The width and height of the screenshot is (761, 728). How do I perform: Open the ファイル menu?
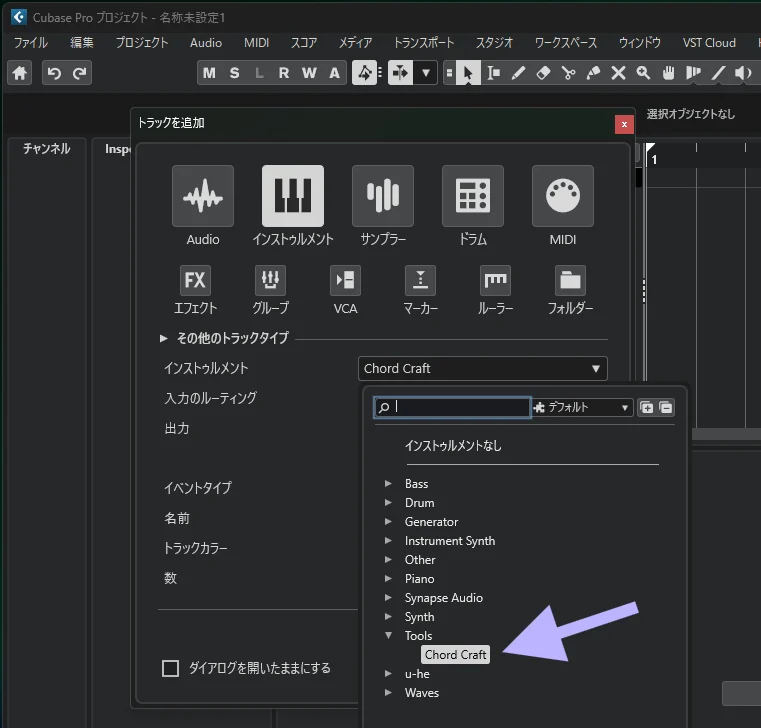pyautogui.click(x=31, y=43)
